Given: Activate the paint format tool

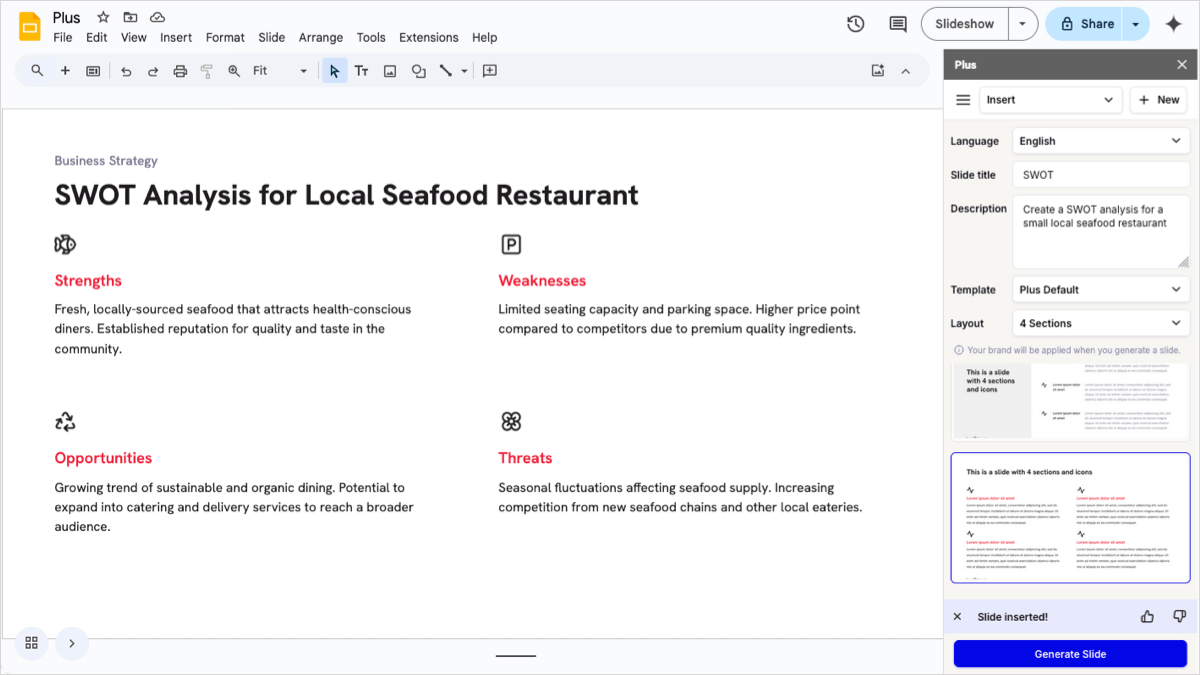Looking at the screenshot, I should coord(207,71).
